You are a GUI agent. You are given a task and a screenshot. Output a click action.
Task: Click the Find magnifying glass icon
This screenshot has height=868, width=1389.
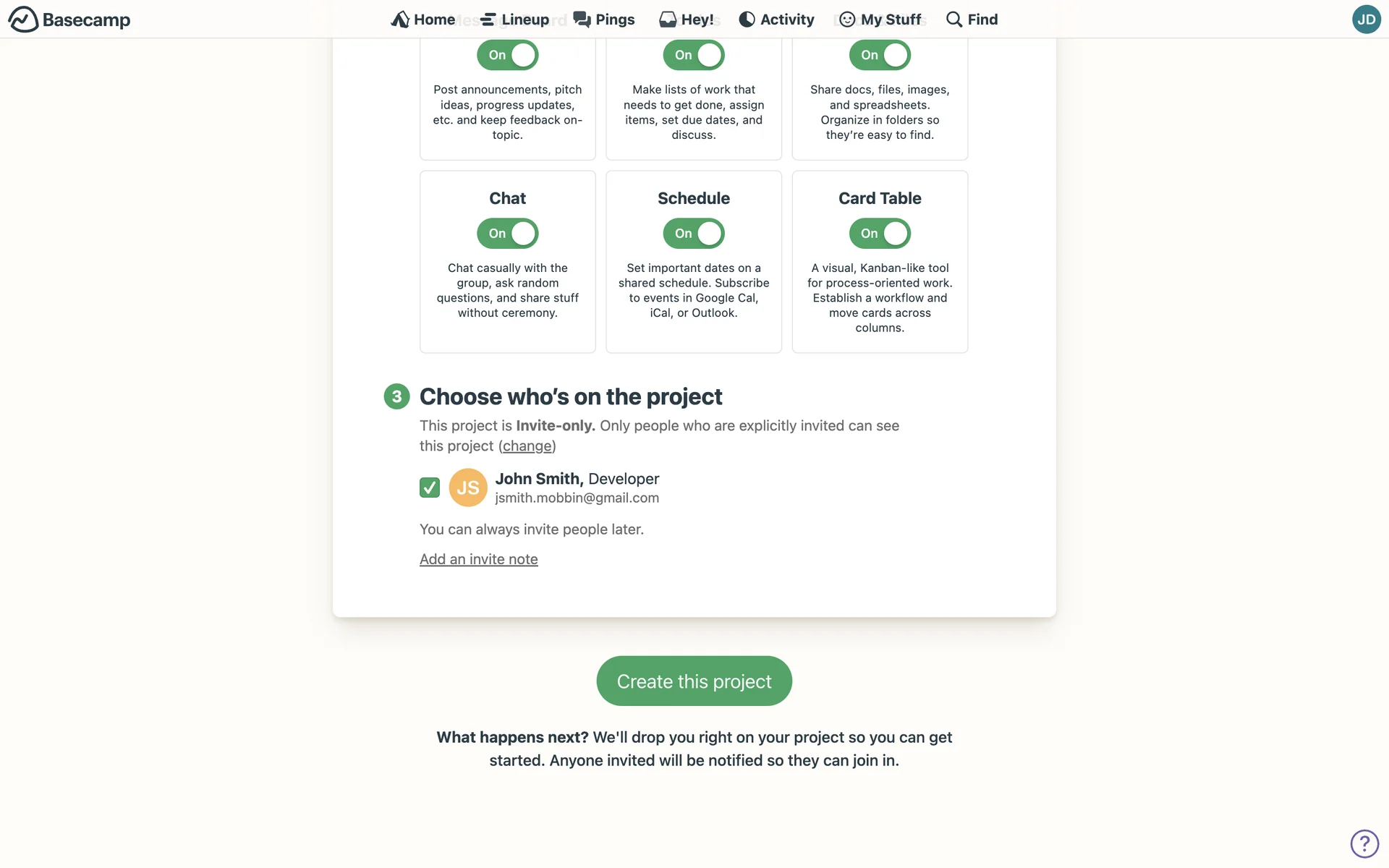point(954,20)
